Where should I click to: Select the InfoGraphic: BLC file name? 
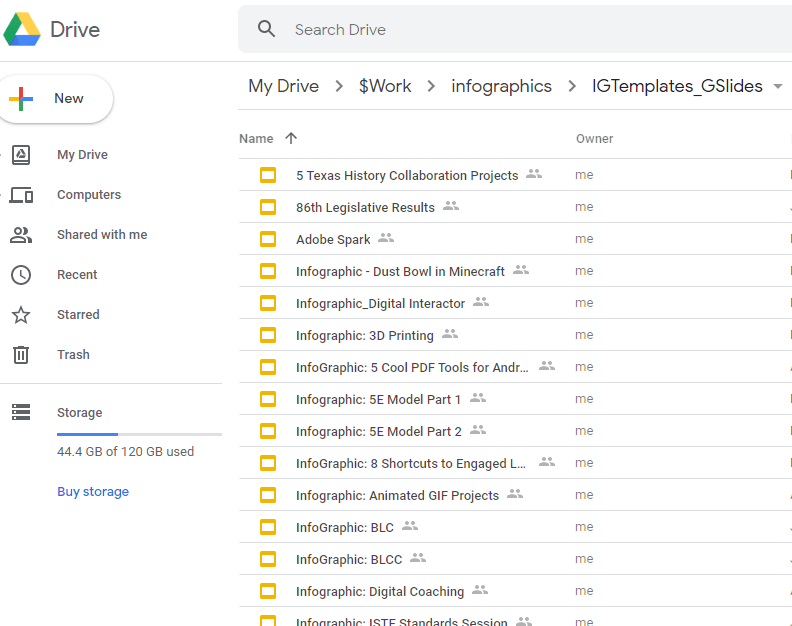click(344, 527)
